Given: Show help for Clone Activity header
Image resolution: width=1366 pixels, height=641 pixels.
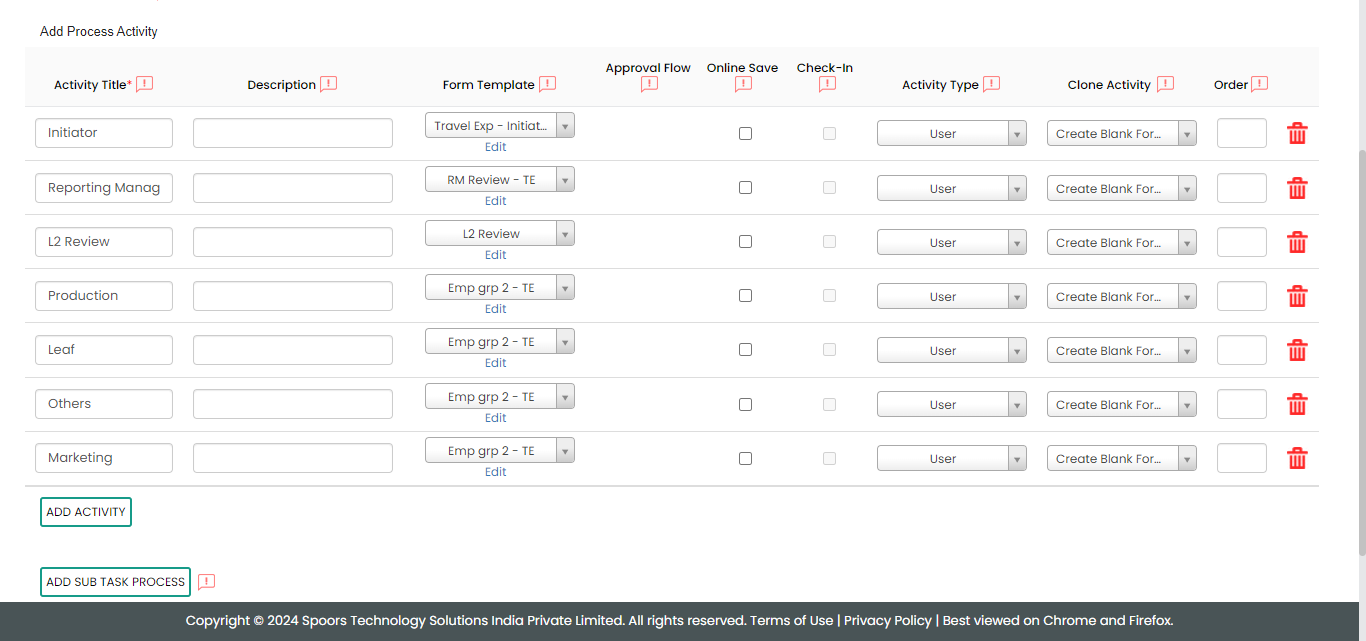Looking at the screenshot, I should coord(1165,84).
